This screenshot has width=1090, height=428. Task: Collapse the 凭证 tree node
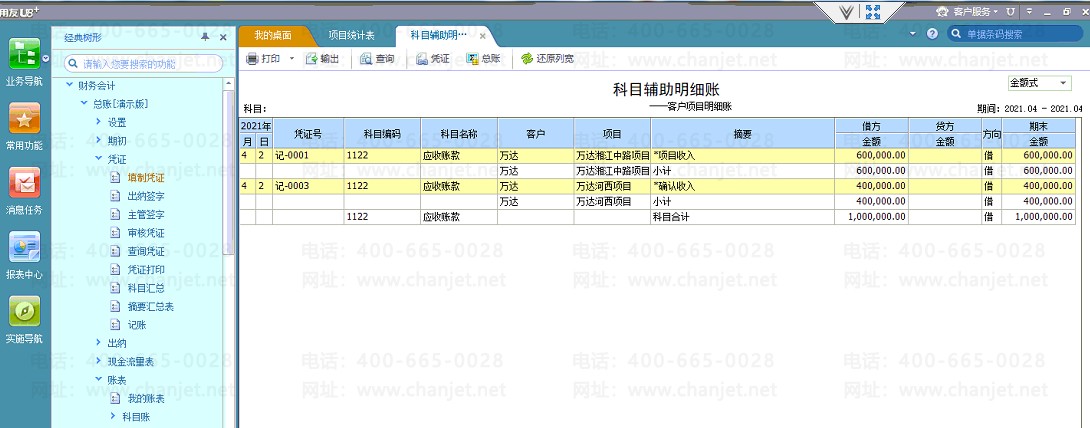[x=99, y=158]
